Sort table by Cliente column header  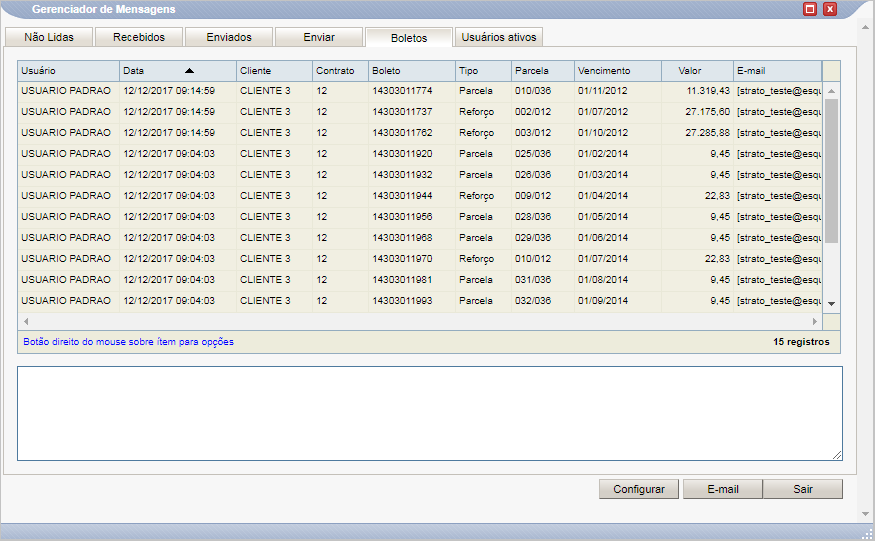(x=275, y=71)
